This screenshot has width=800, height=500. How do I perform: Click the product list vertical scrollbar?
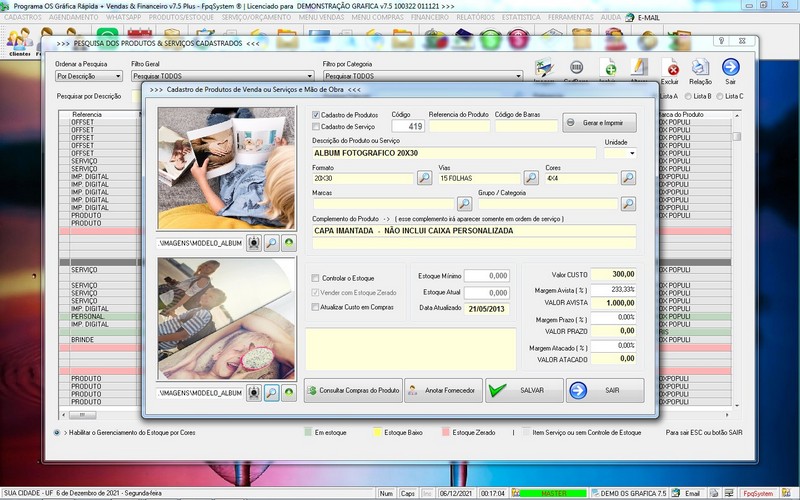click(x=736, y=260)
